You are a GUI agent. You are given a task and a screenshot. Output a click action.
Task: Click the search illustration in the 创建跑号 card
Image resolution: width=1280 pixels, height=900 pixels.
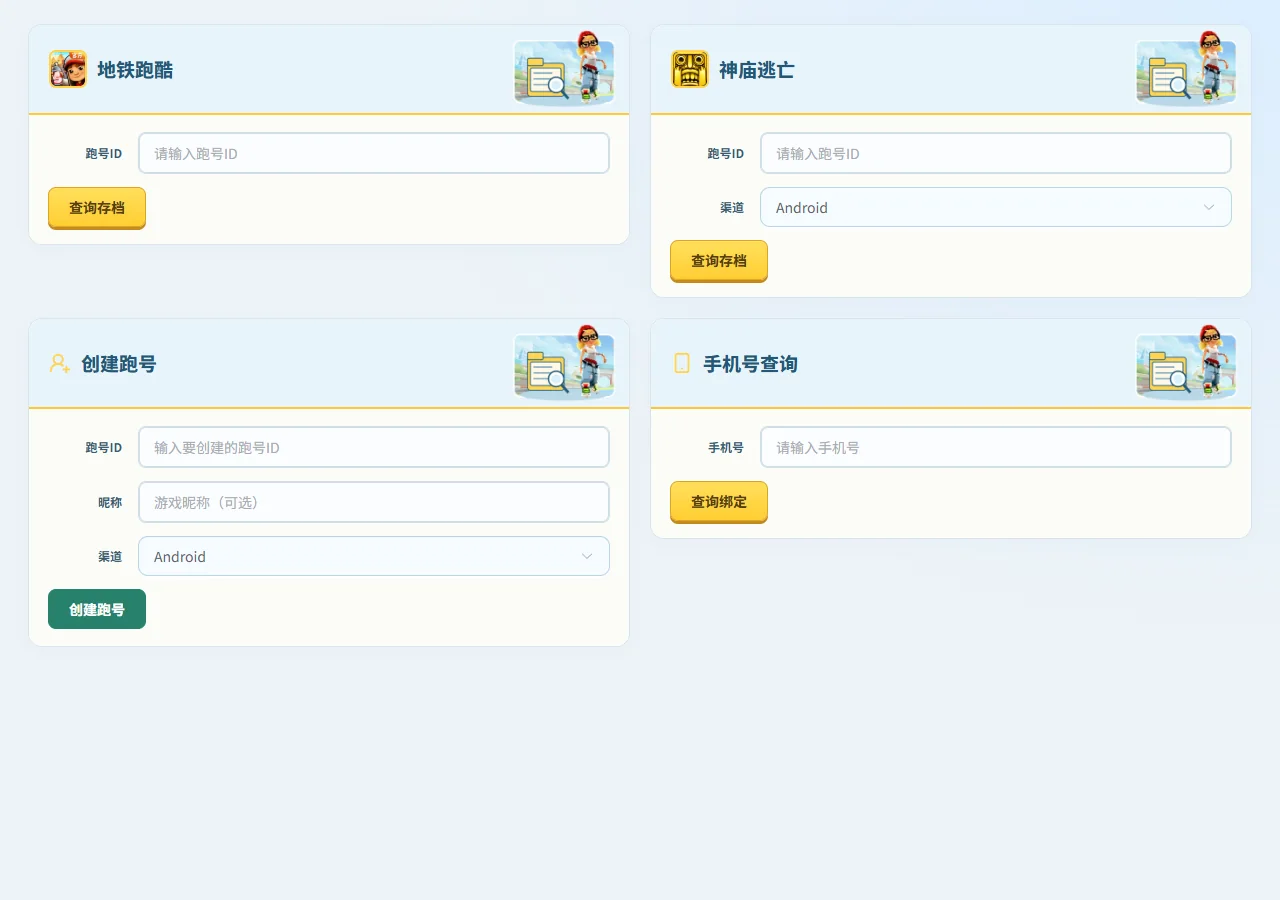564,362
